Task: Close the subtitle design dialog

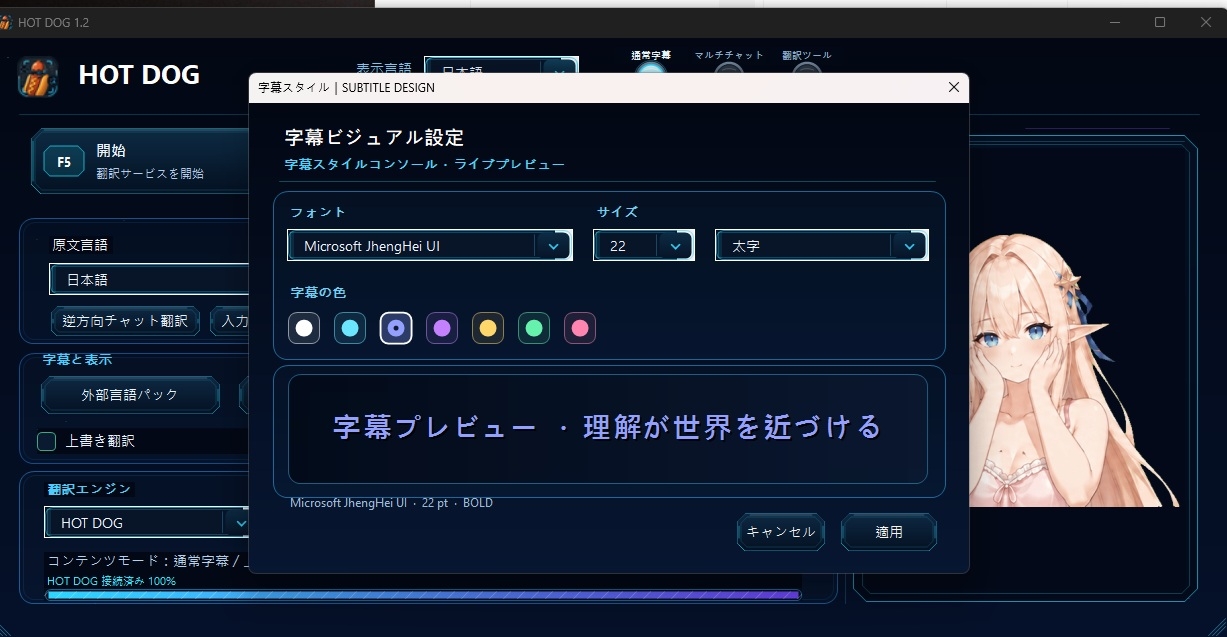Action: (x=953, y=88)
